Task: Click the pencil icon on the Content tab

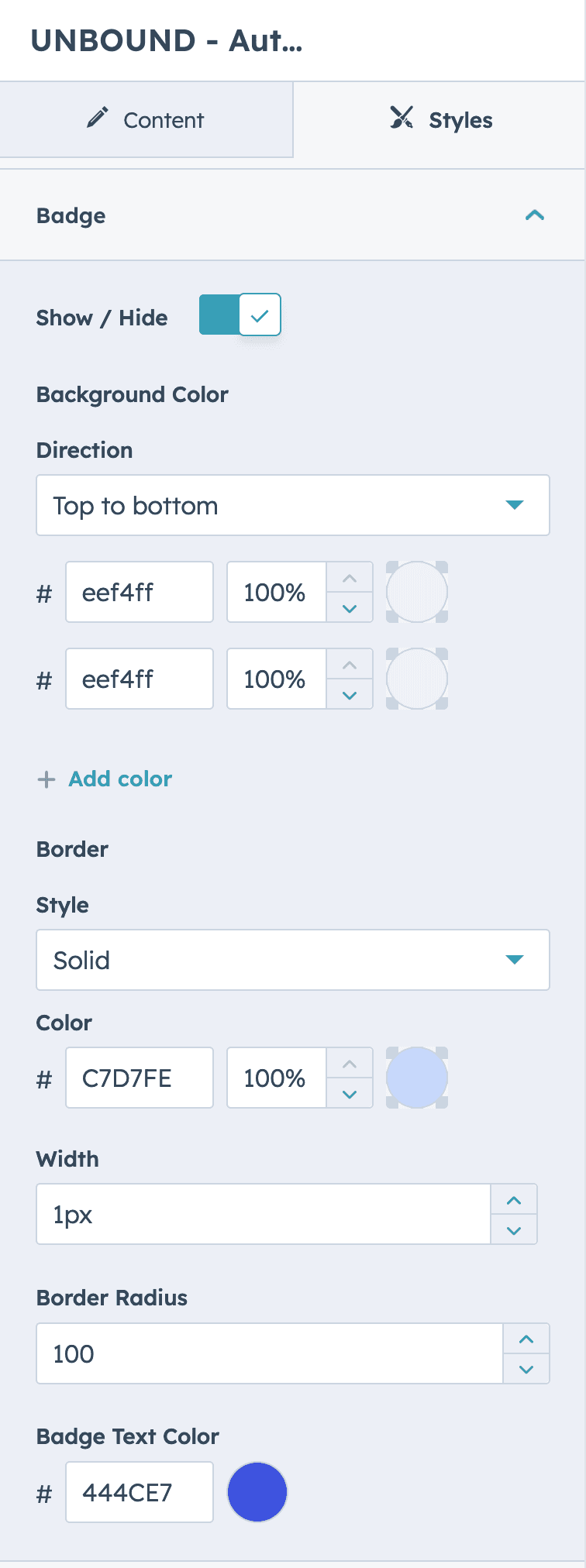Action: pyautogui.click(x=96, y=119)
